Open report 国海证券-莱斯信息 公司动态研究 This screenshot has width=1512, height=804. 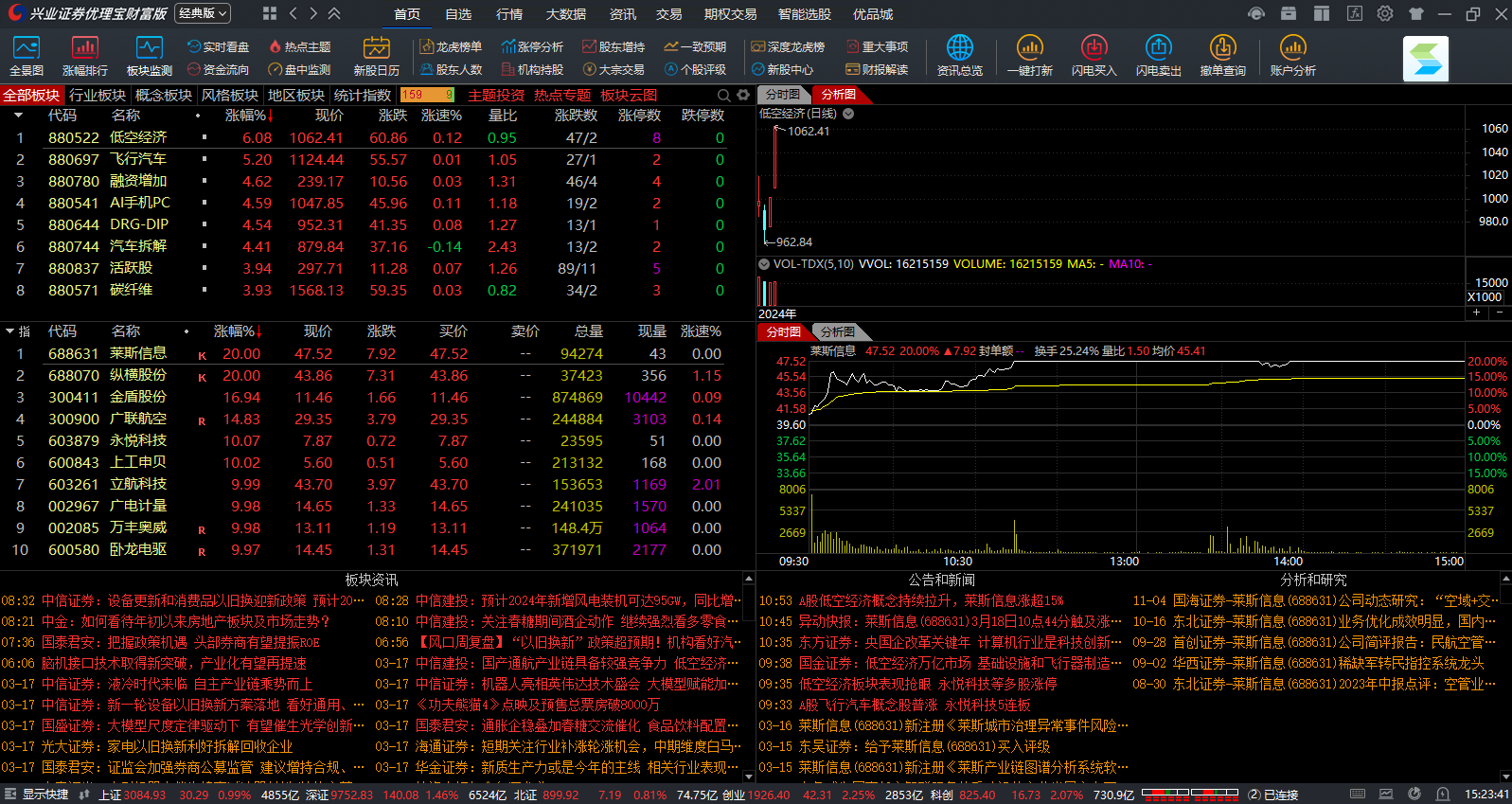click(x=1335, y=600)
